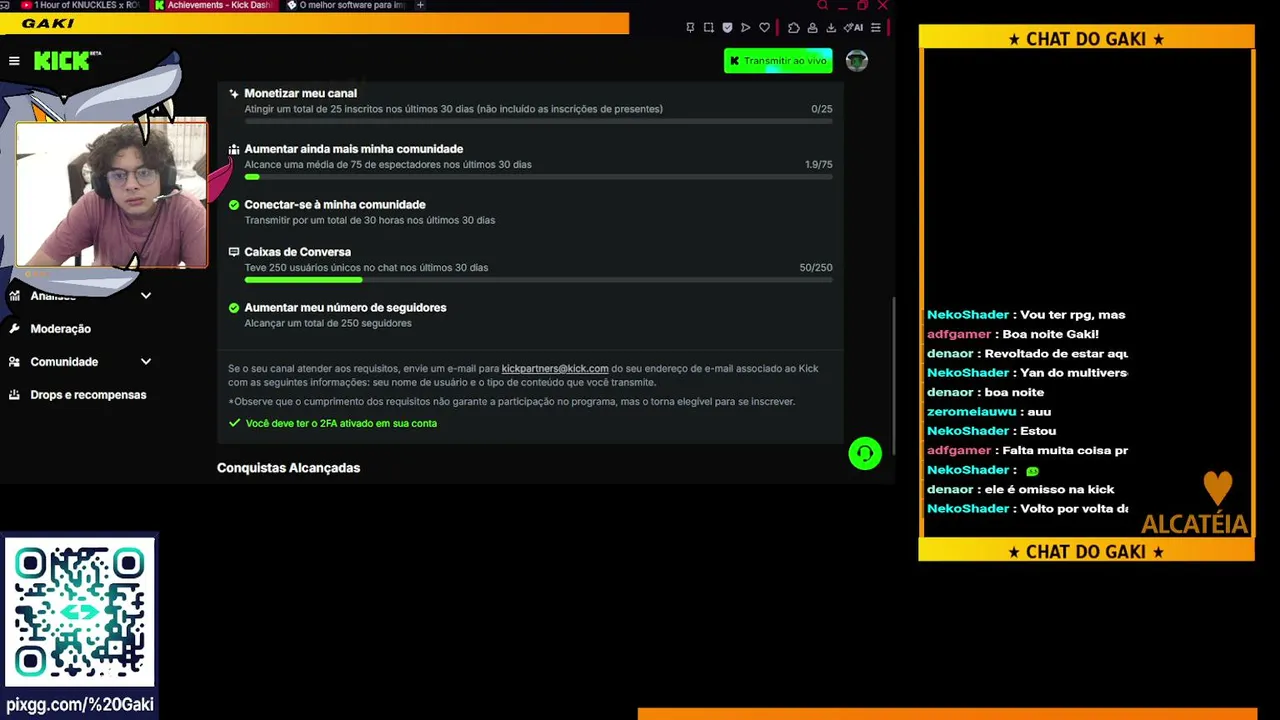Click the 50/250 chat users count

pos(816,268)
